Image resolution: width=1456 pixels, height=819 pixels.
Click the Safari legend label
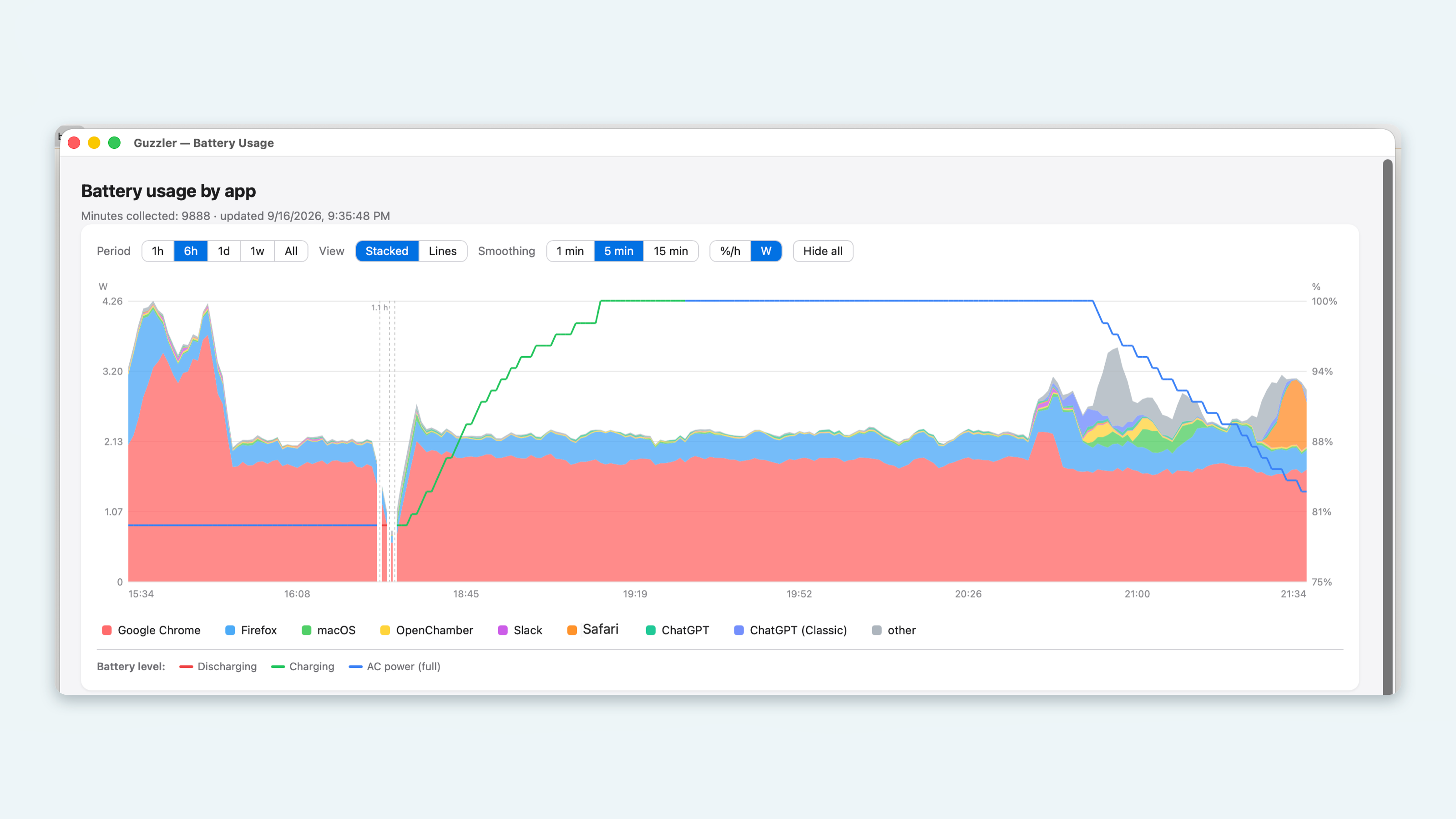point(600,630)
